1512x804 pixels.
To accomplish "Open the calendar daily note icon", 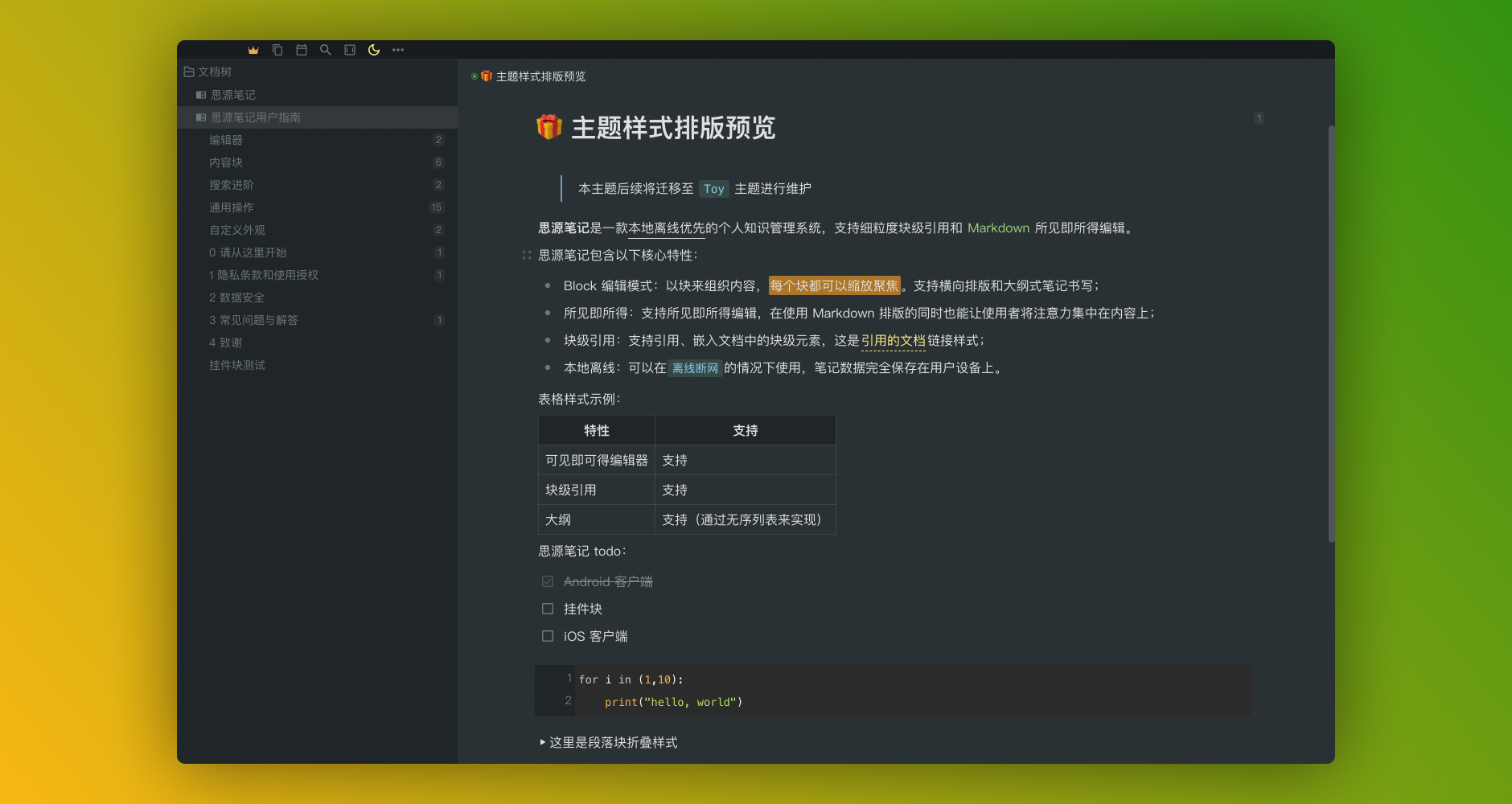I will pyautogui.click(x=302, y=50).
